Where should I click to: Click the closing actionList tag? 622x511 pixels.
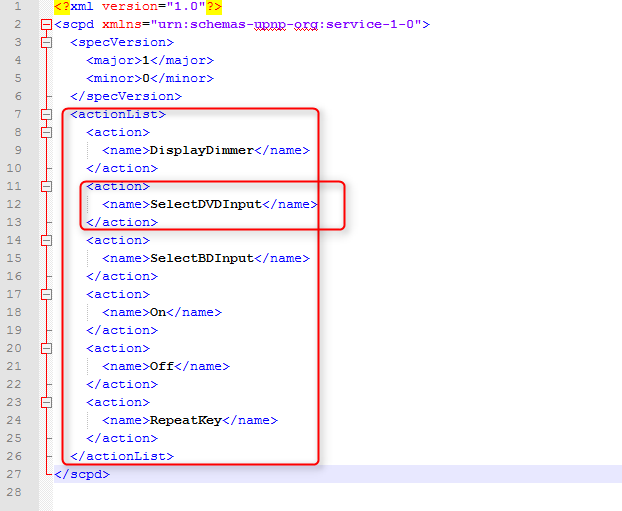(122, 456)
